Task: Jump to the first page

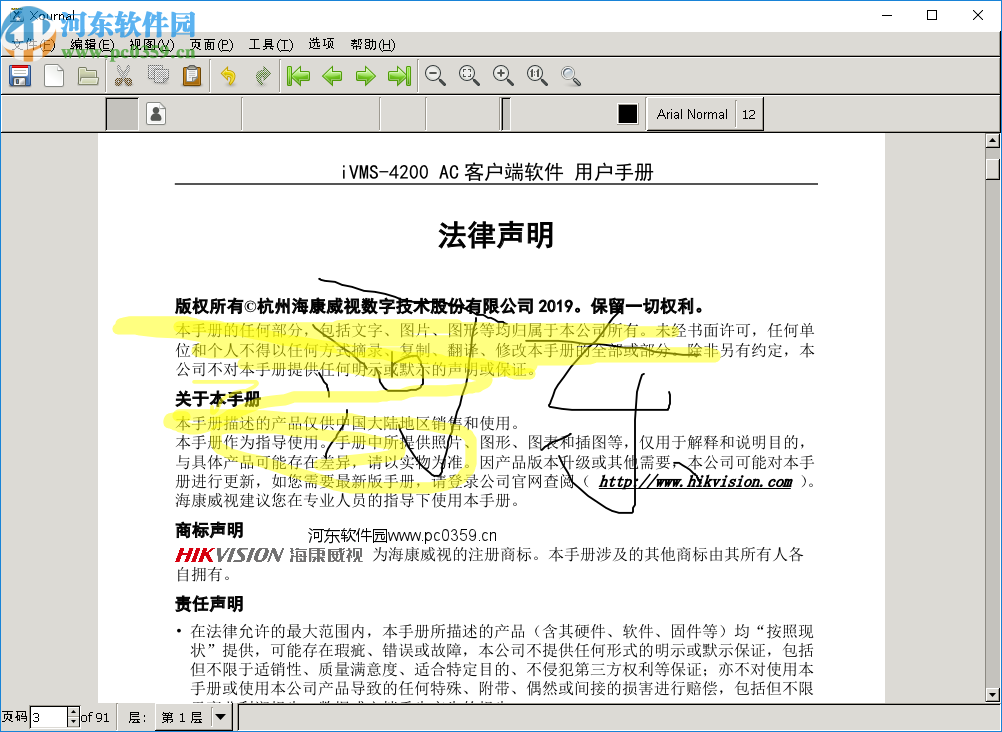Action: click(297, 75)
